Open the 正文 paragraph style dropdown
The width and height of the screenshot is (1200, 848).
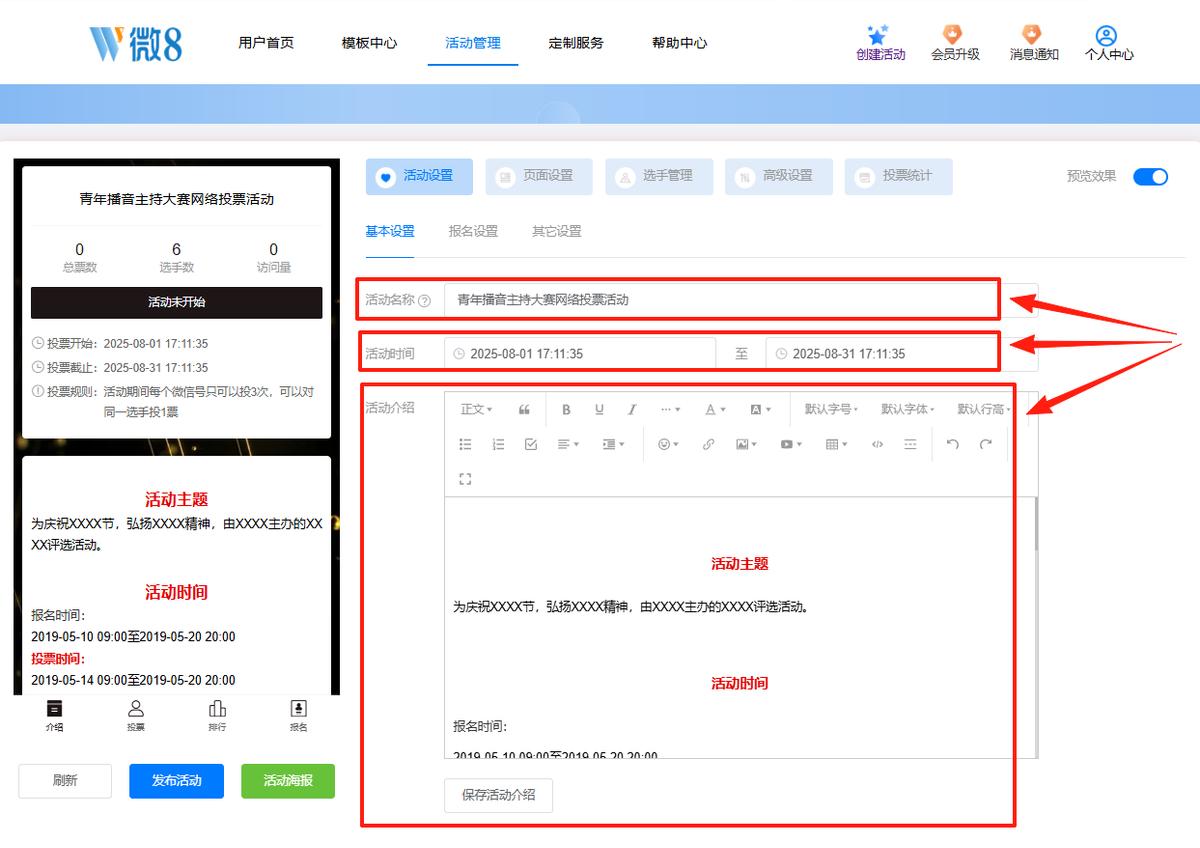(x=476, y=409)
